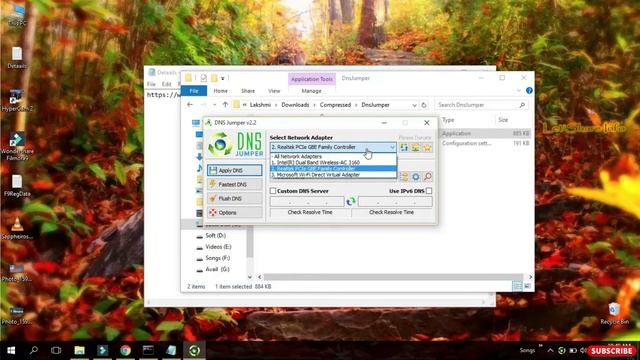Expand the Explorer ribbon chevron
This screenshot has width=640, height=360.
[x=519, y=91]
